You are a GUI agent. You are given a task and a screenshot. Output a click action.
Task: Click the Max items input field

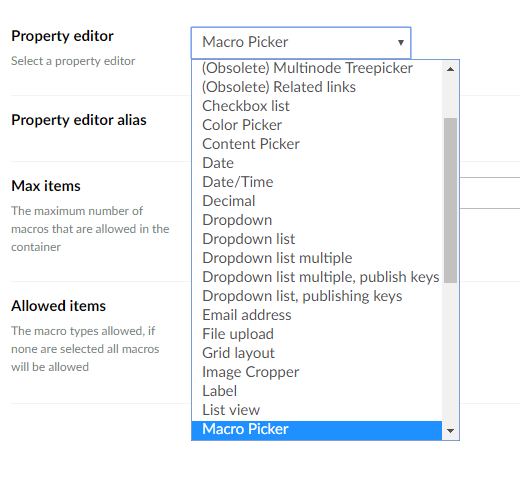coord(490,193)
